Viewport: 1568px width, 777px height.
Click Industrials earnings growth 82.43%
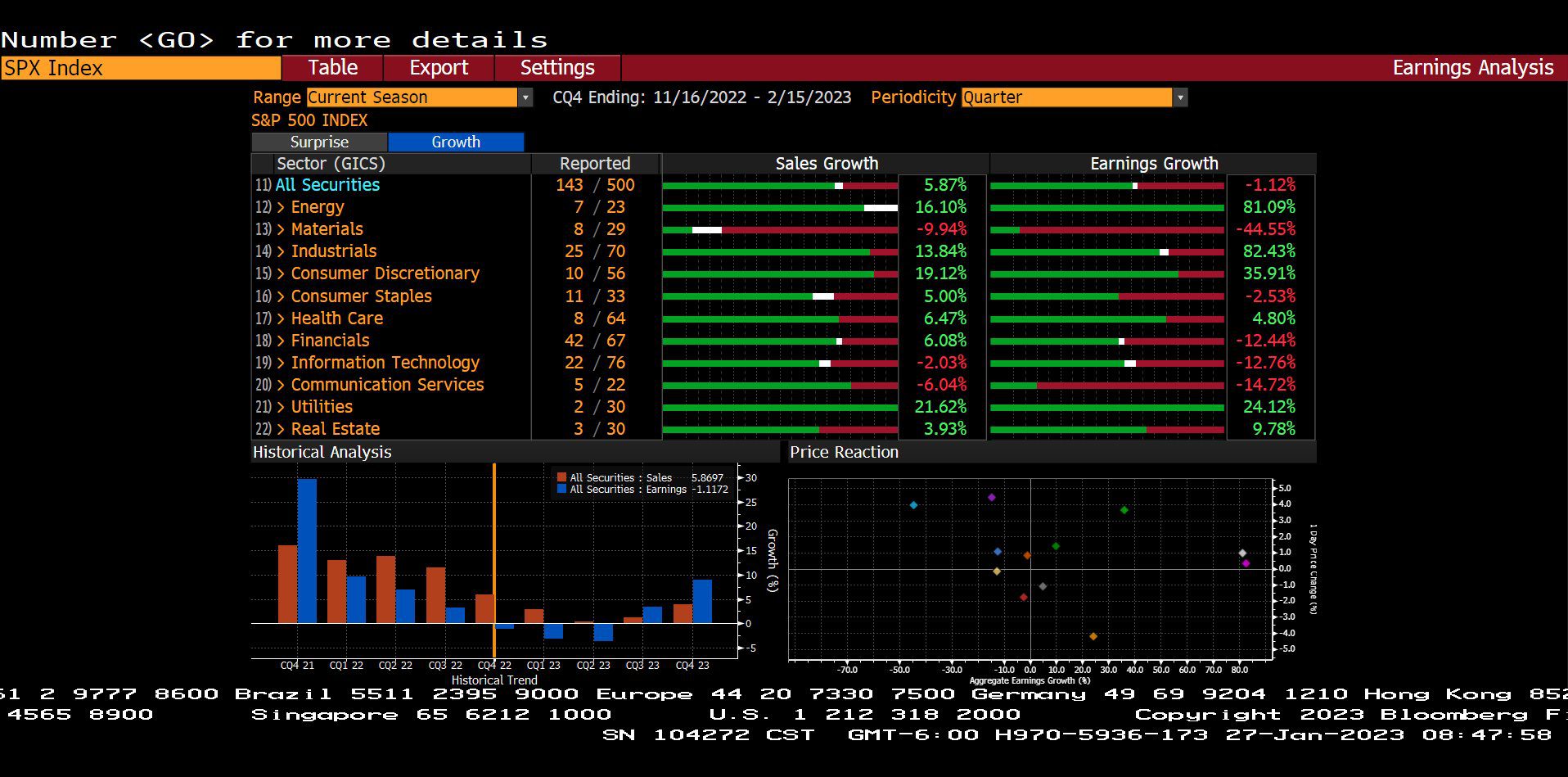tap(1268, 251)
